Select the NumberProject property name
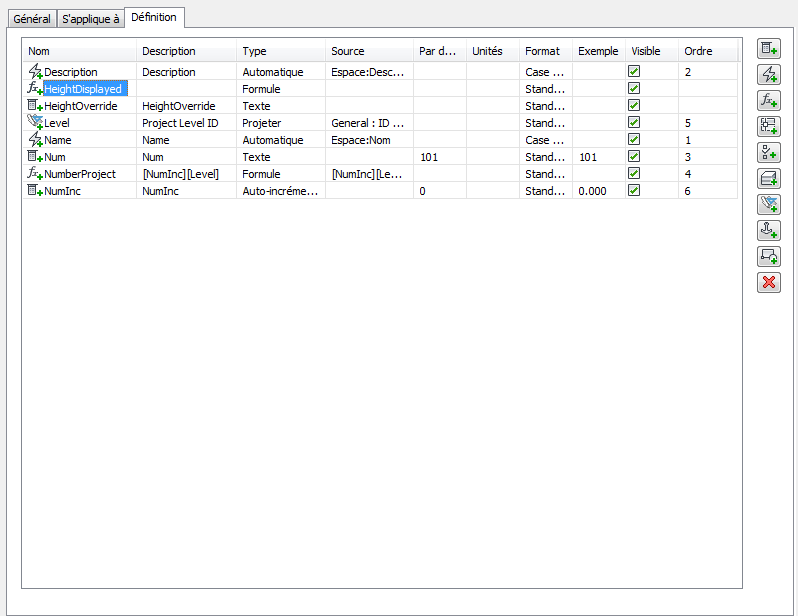 click(80, 174)
